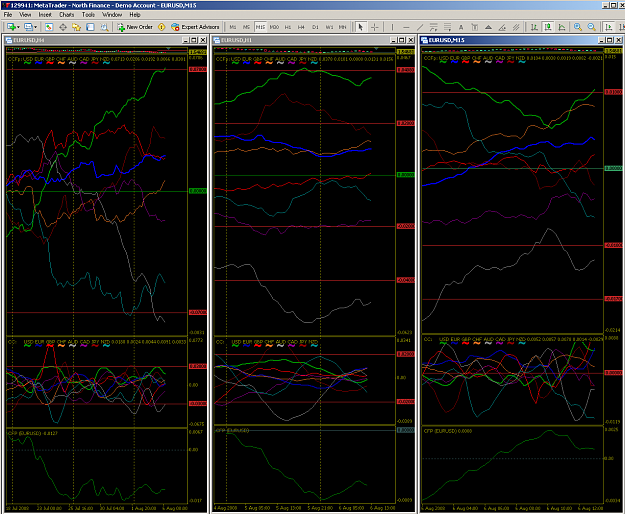This screenshot has width=625, height=514.
Task: Toggle the Market Watch panel icon
Action: tap(49, 27)
